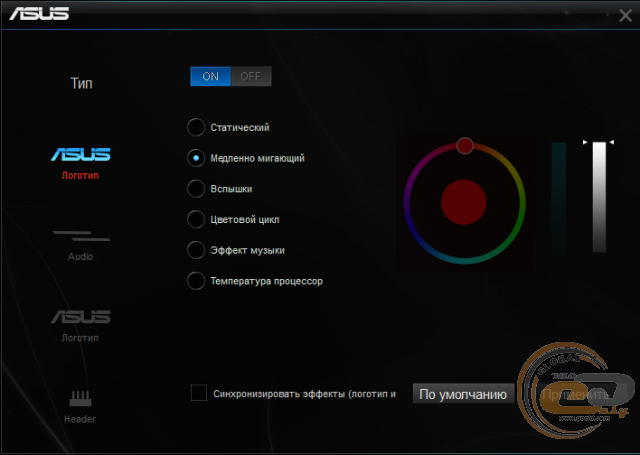The width and height of the screenshot is (640, 455).
Task: Click the hue handle on the color wheel
Action: click(x=464, y=146)
